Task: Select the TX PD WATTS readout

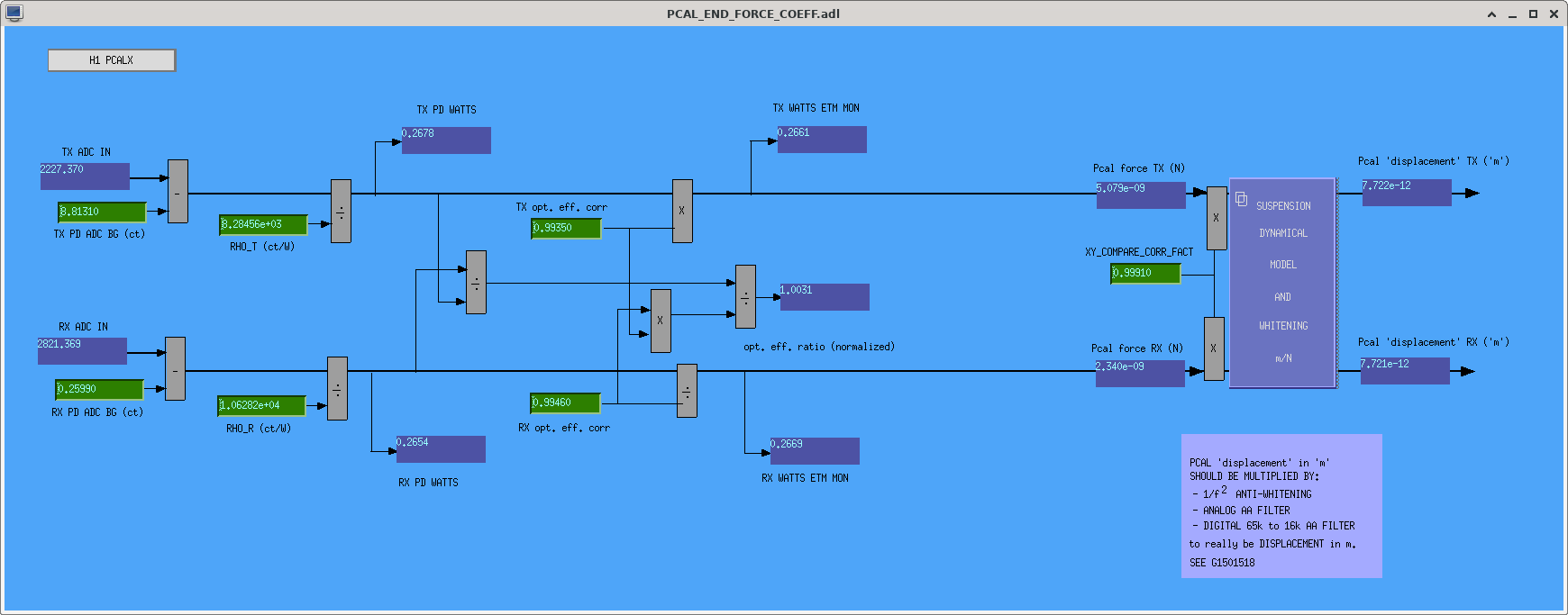Action: pos(446,140)
